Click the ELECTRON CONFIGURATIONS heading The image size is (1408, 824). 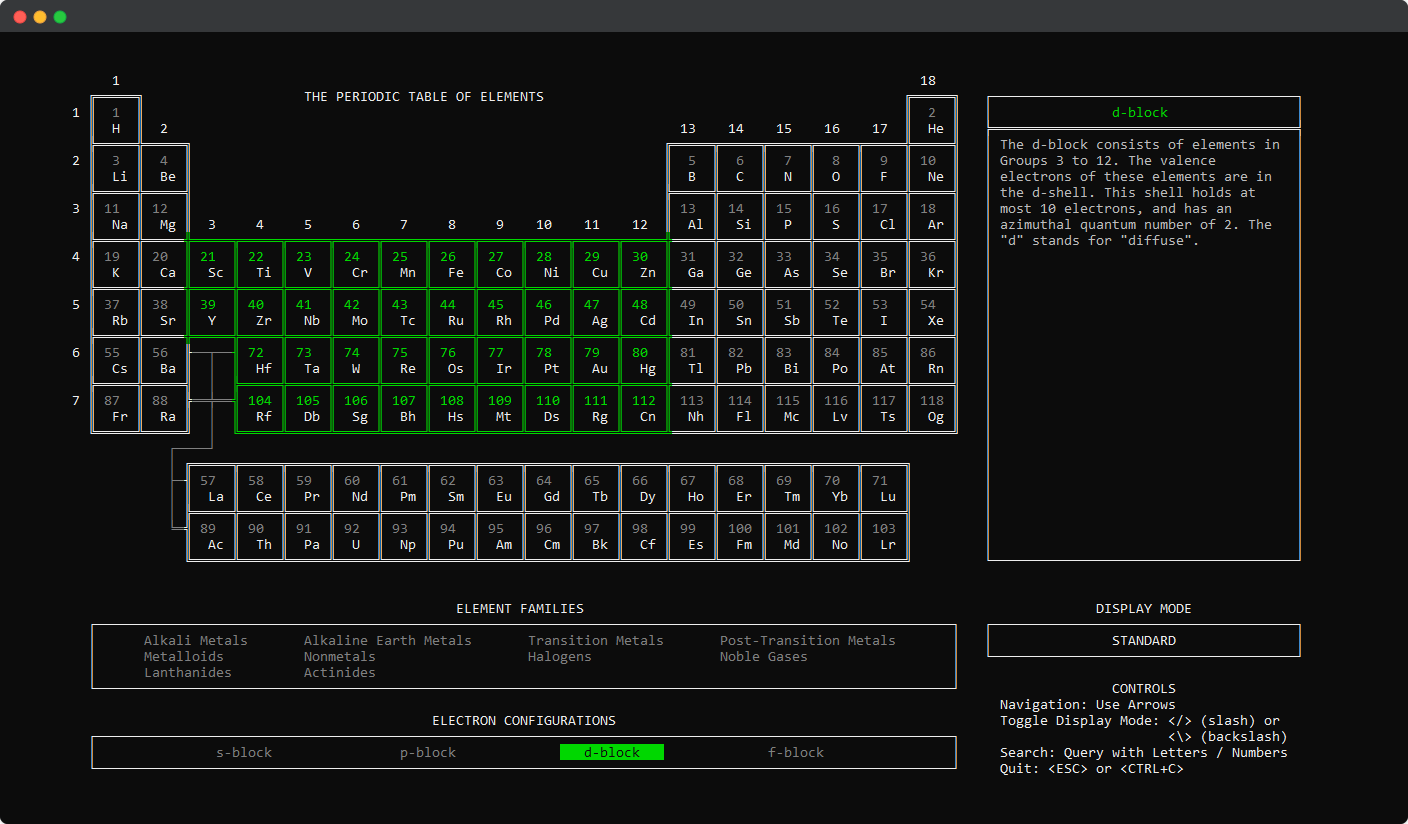[x=524, y=720]
